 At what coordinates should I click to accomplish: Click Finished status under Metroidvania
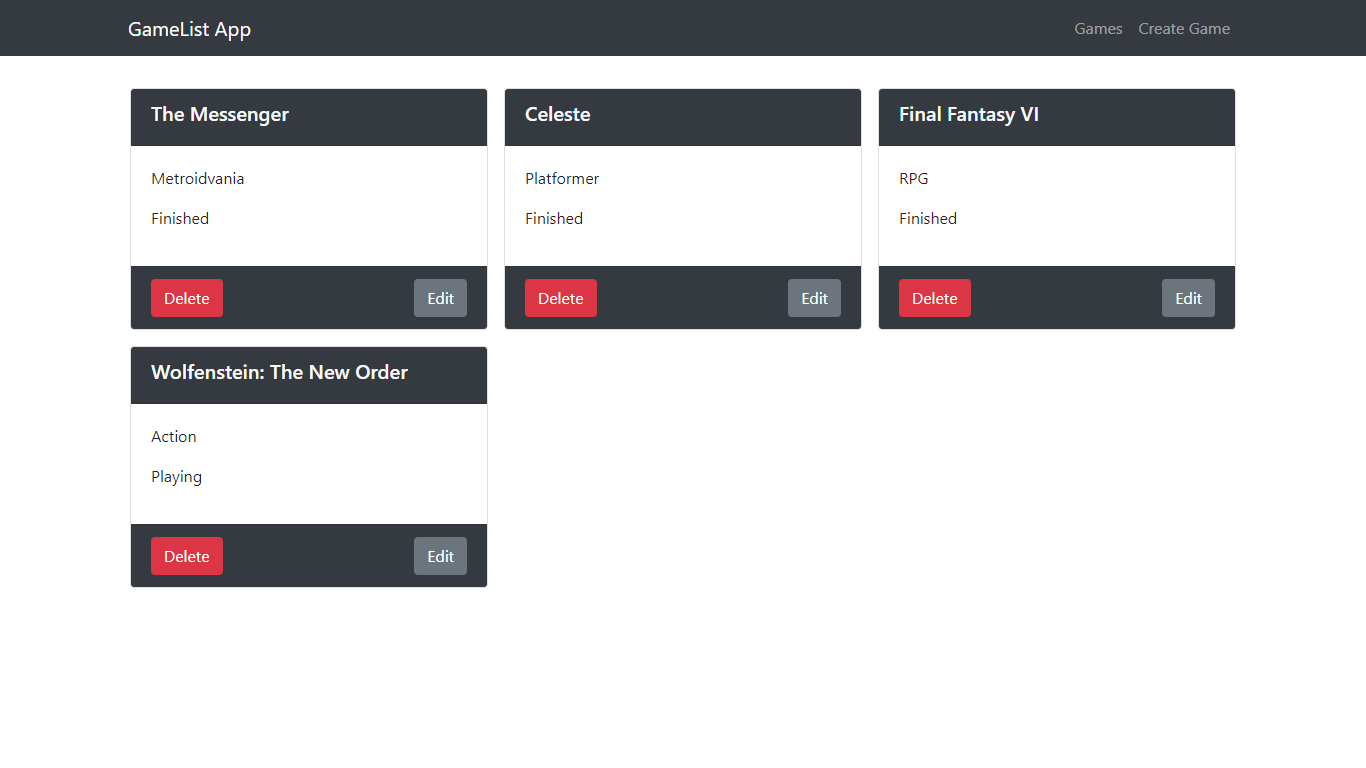coord(180,218)
